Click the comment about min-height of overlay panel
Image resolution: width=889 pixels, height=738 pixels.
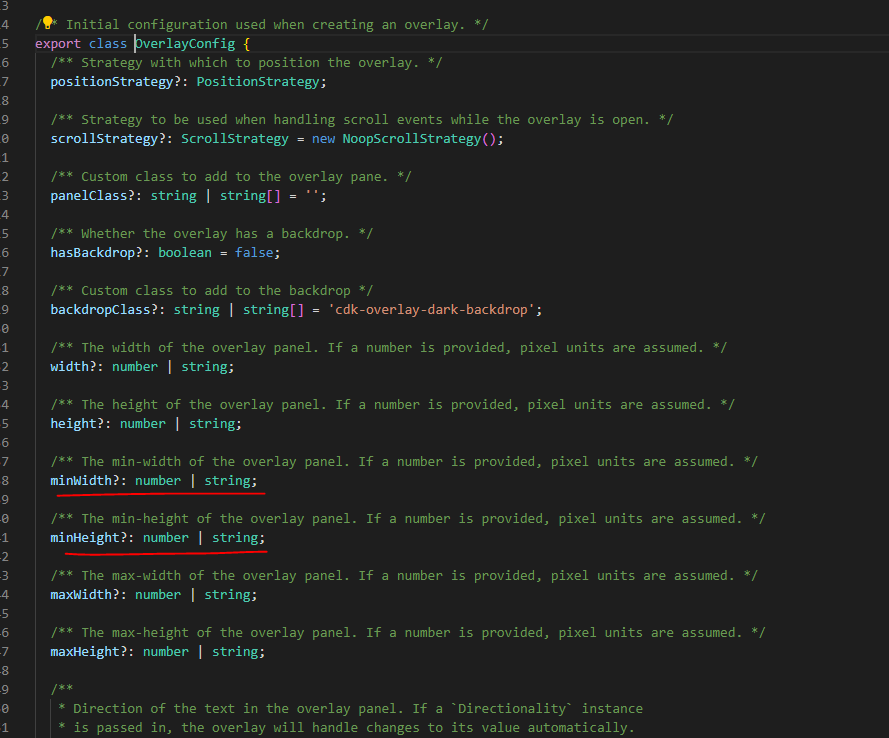pos(408,519)
